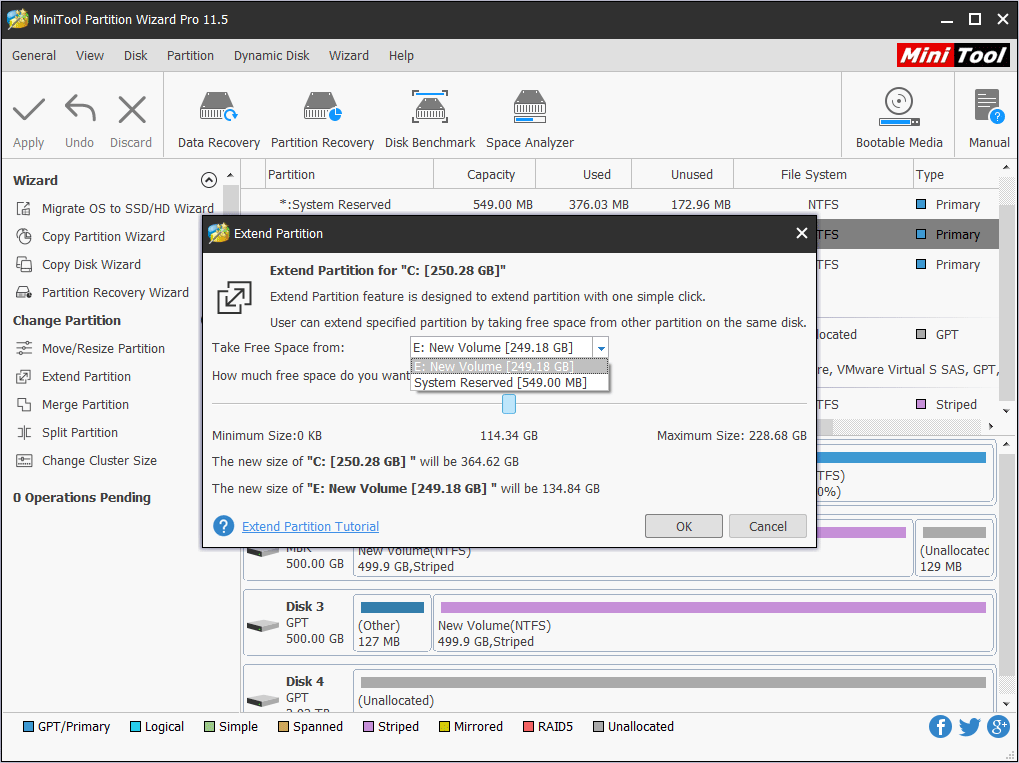Click the Disk 3 drive icon

[x=263, y=626]
